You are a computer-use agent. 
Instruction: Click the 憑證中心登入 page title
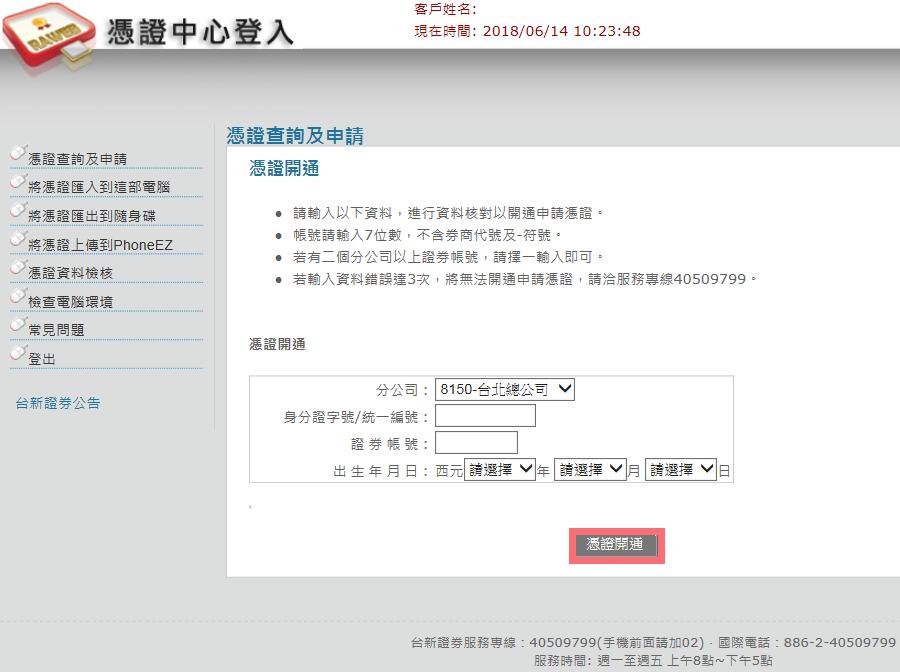point(200,32)
